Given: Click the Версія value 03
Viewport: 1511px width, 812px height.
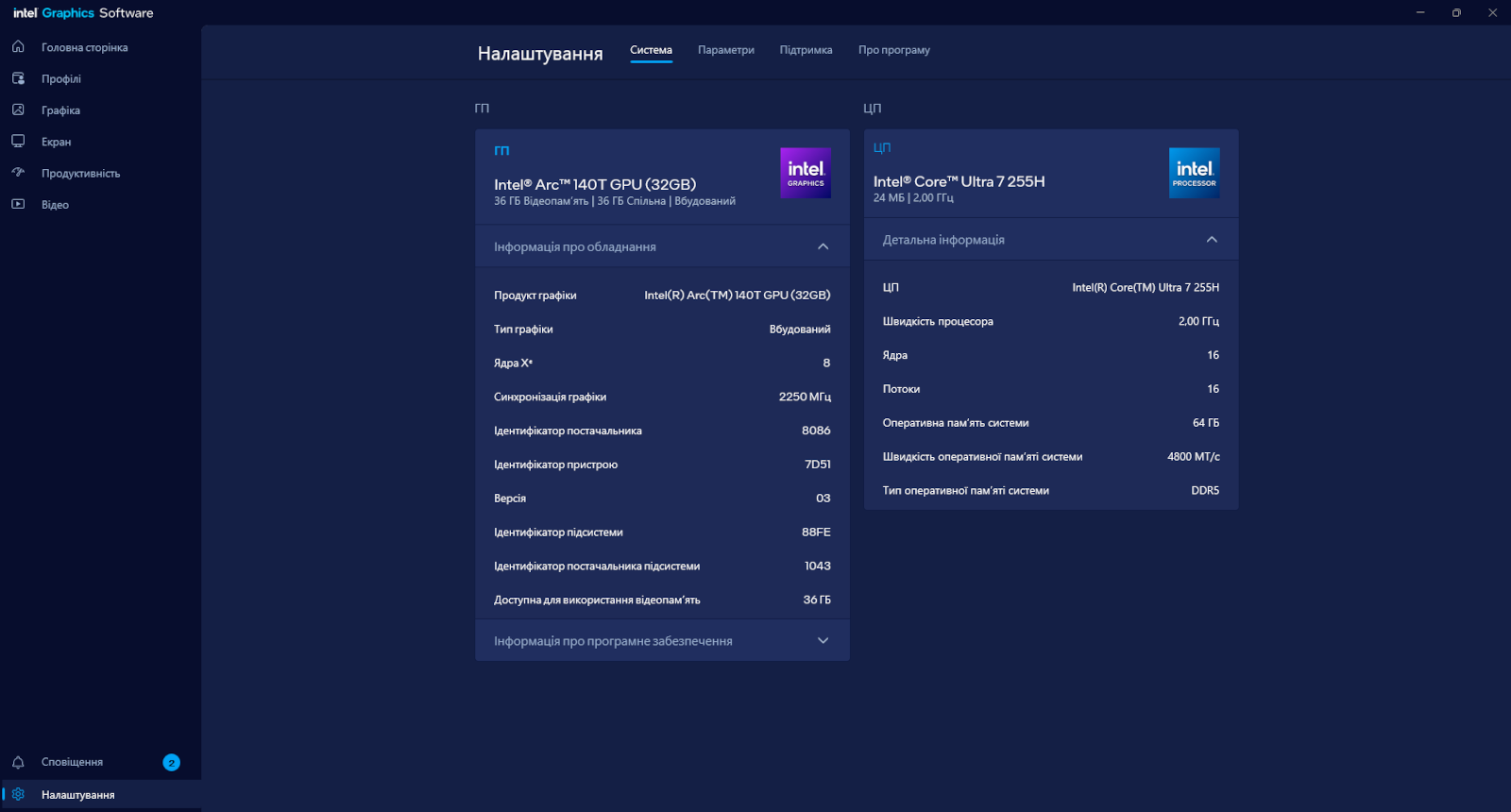Looking at the screenshot, I should click(x=823, y=499).
